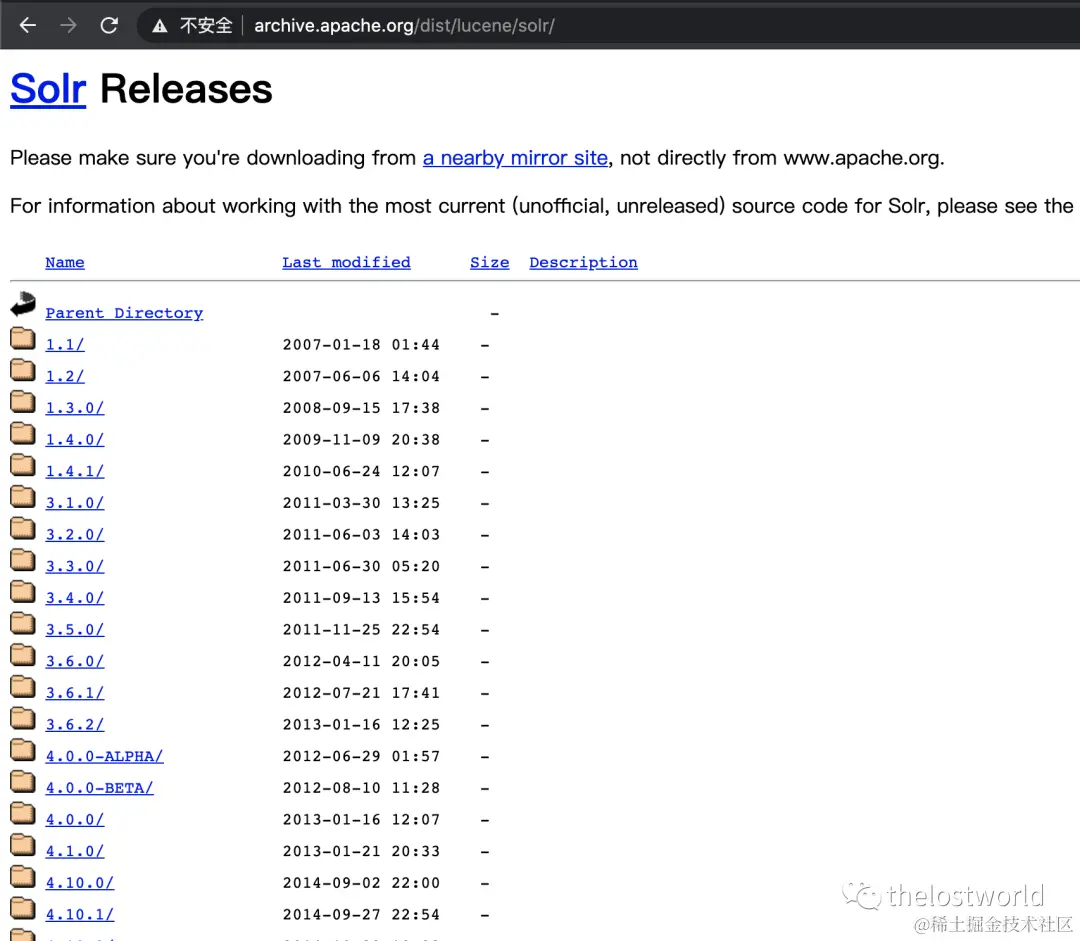
Task: Open the 3.3.0/ directory link
Action: 74,566
